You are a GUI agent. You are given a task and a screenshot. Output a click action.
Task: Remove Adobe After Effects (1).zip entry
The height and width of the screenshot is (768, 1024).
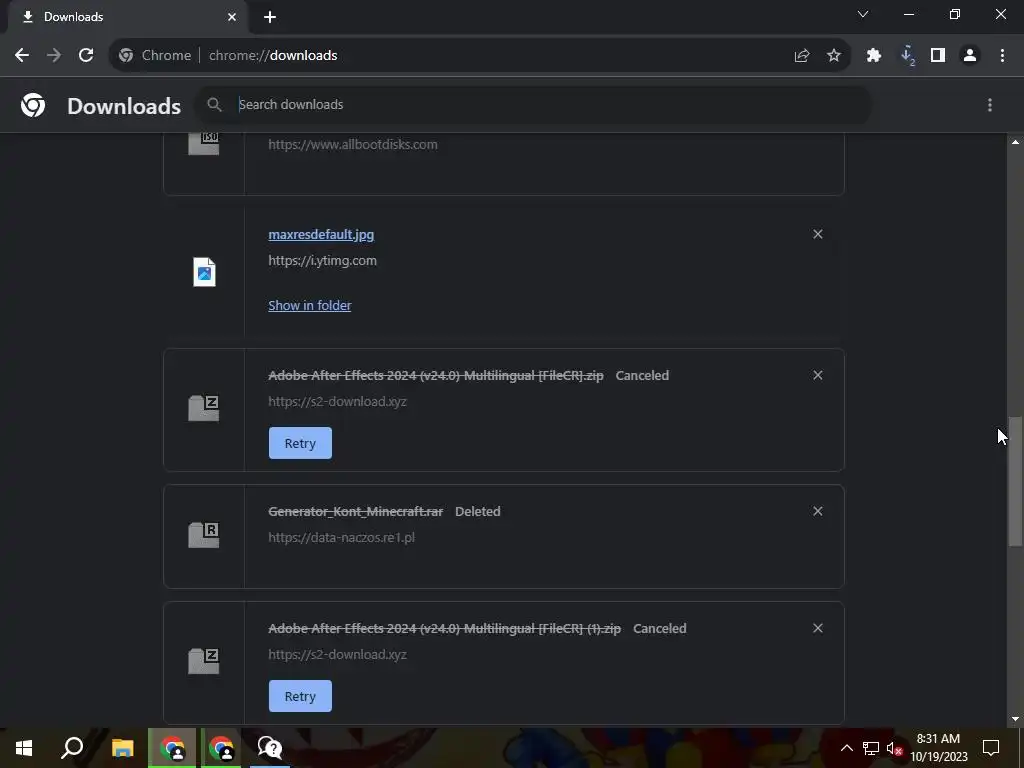(x=818, y=628)
